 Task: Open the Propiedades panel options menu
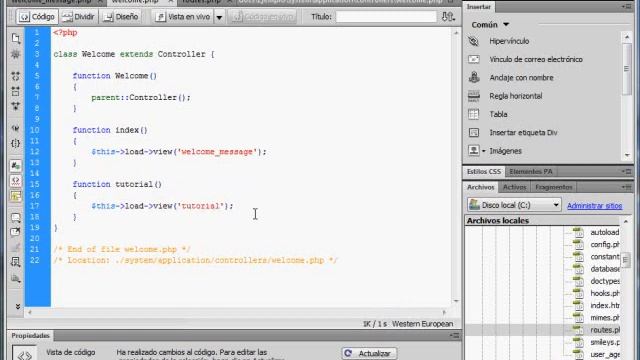click(455, 336)
